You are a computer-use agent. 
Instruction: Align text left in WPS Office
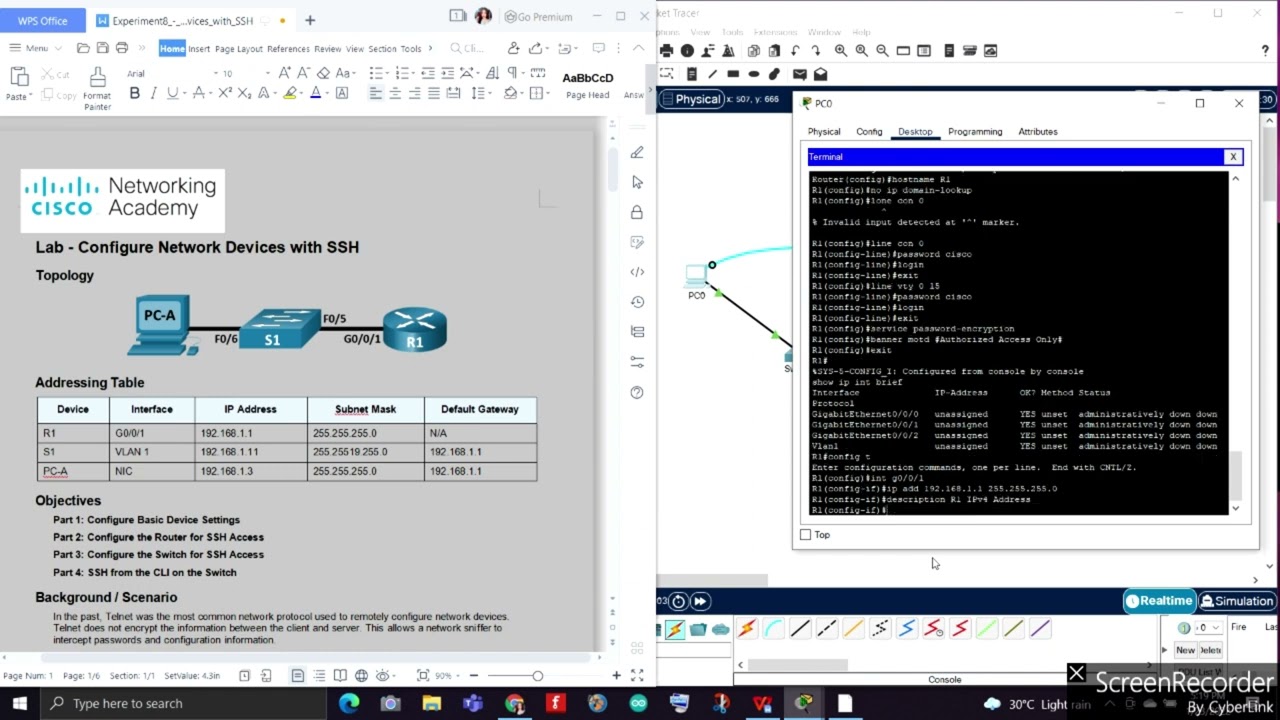pyautogui.click(x=376, y=93)
